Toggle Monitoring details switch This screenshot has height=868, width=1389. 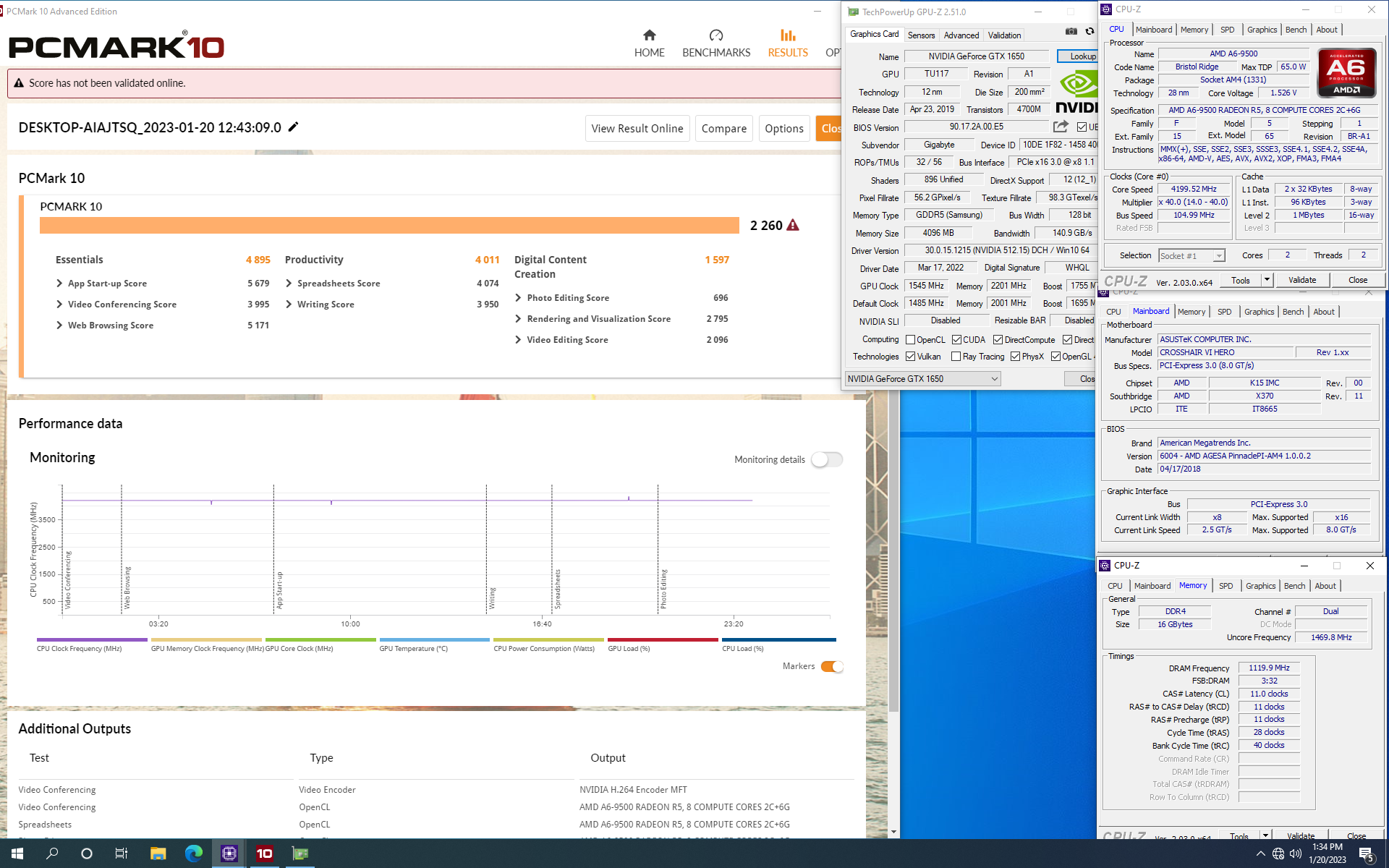pyautogui.click(x=827, y=459)
